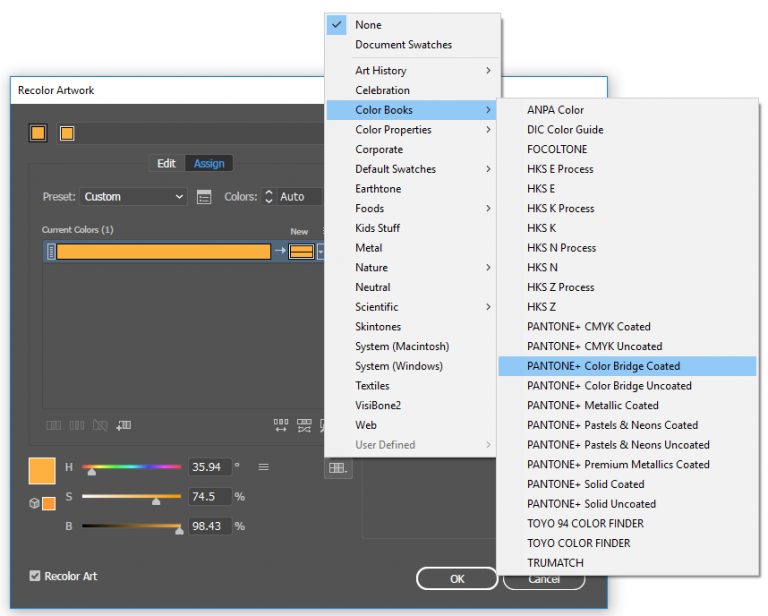Click the brightness slider

click(x=131, y=527)
